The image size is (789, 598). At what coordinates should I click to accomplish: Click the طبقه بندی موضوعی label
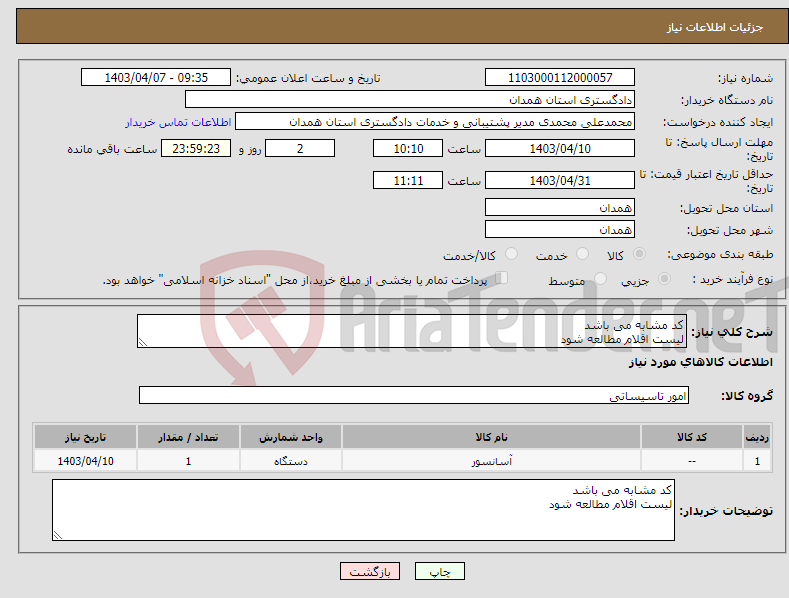(720, 255)
